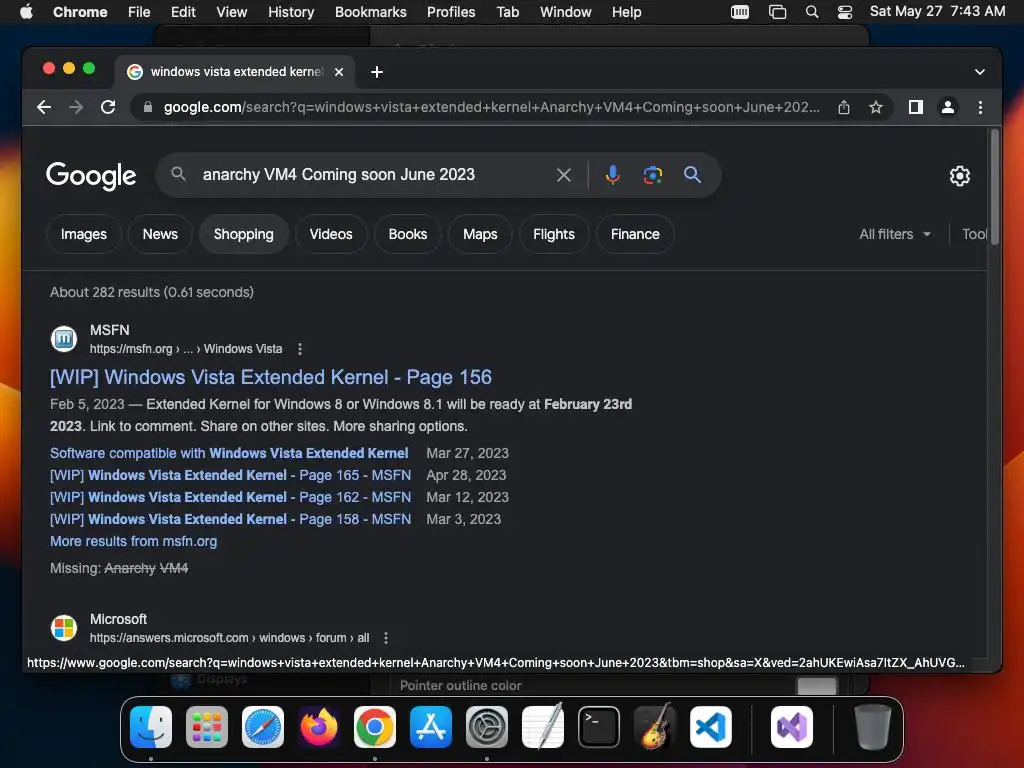The width and height of the screenshot is (1024, 768).
Task: Open the Page 165 - MSFN sublink
Action: [231, 475]
